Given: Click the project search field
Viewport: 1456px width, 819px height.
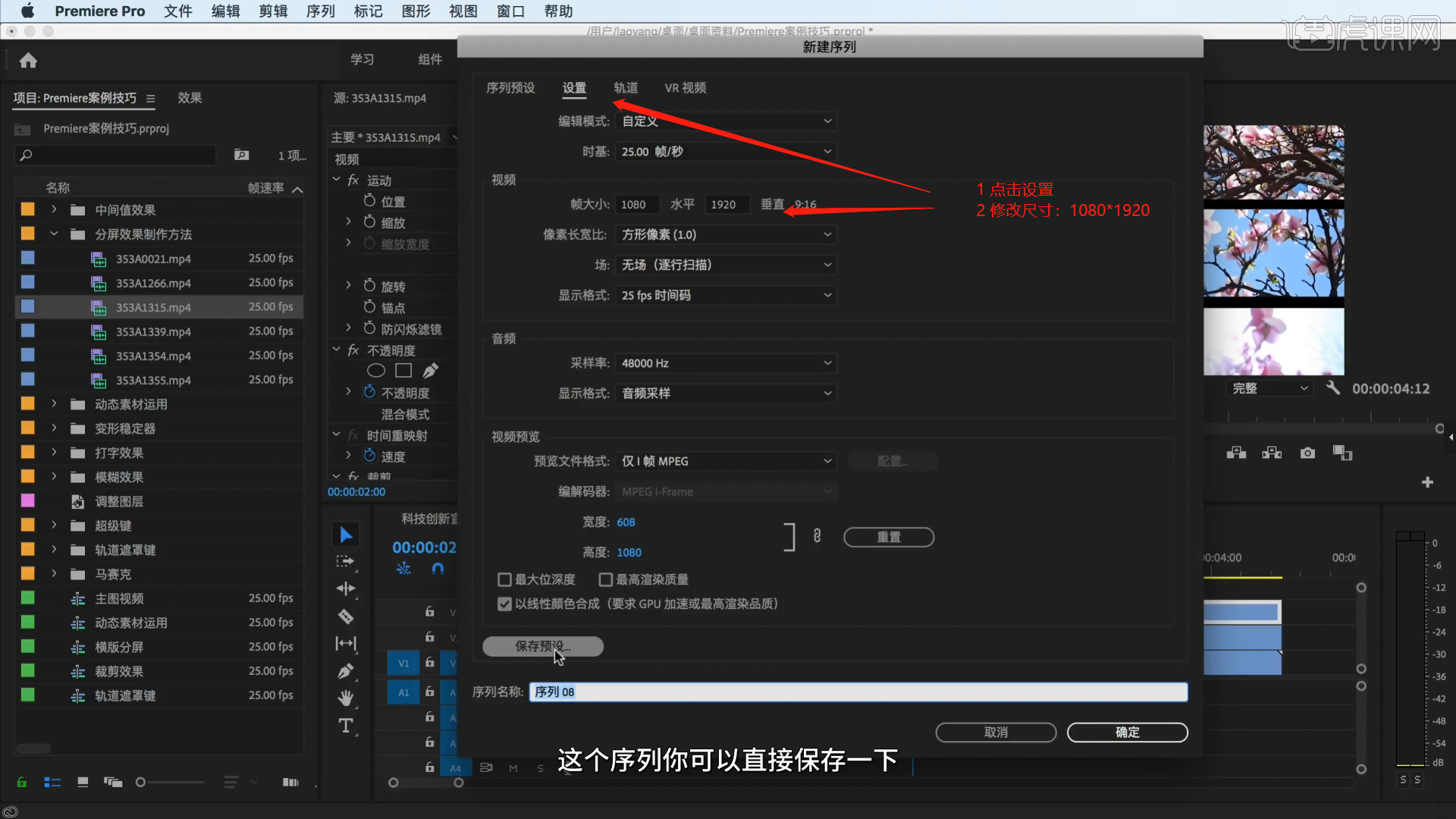Looking at the screenshot, I should (x=115, y=155).
